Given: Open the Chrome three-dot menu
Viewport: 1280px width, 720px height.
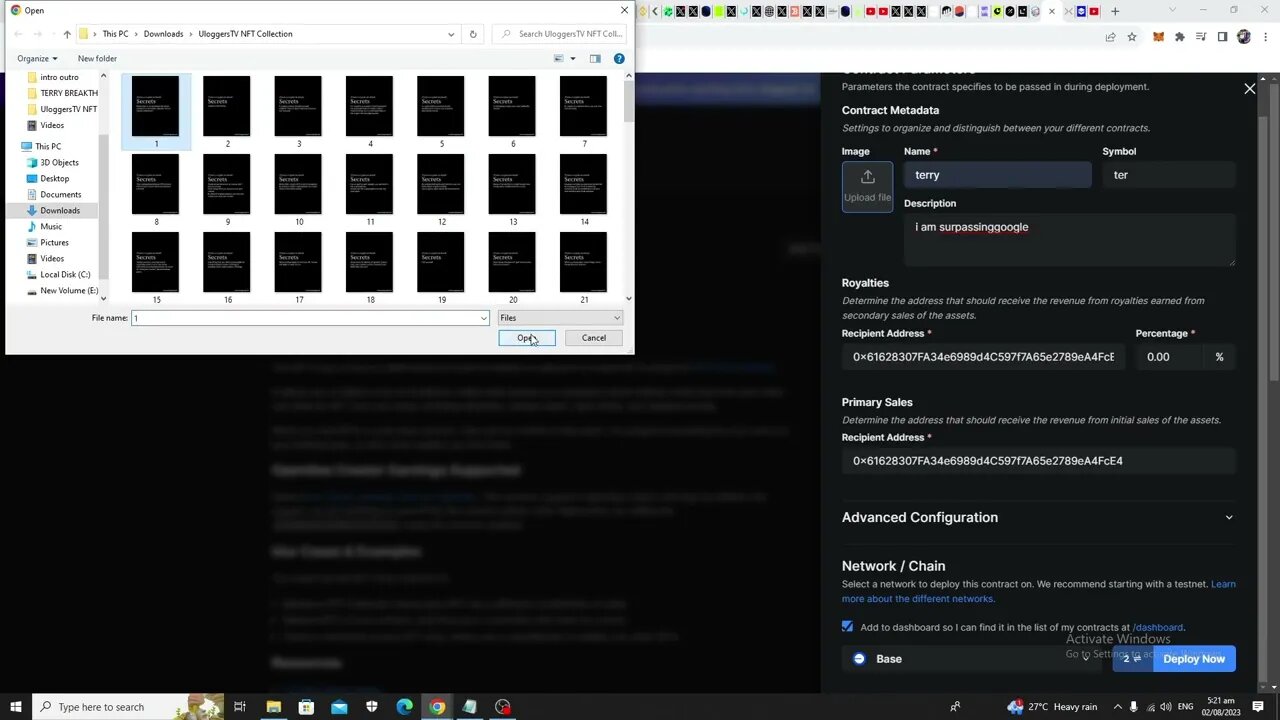Looking at the screenshot, I should coord(1264,37).
